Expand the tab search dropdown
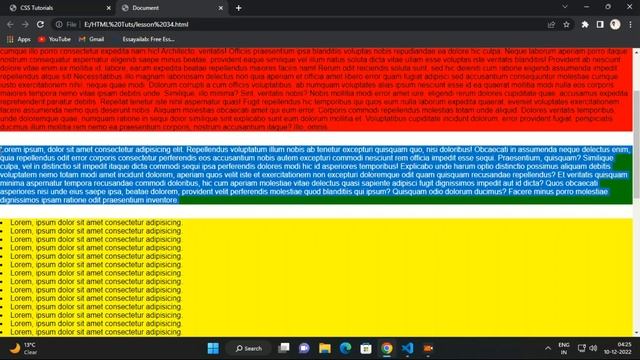The height and width of the screenshot is (360, 640). click(x=564, y=7)
